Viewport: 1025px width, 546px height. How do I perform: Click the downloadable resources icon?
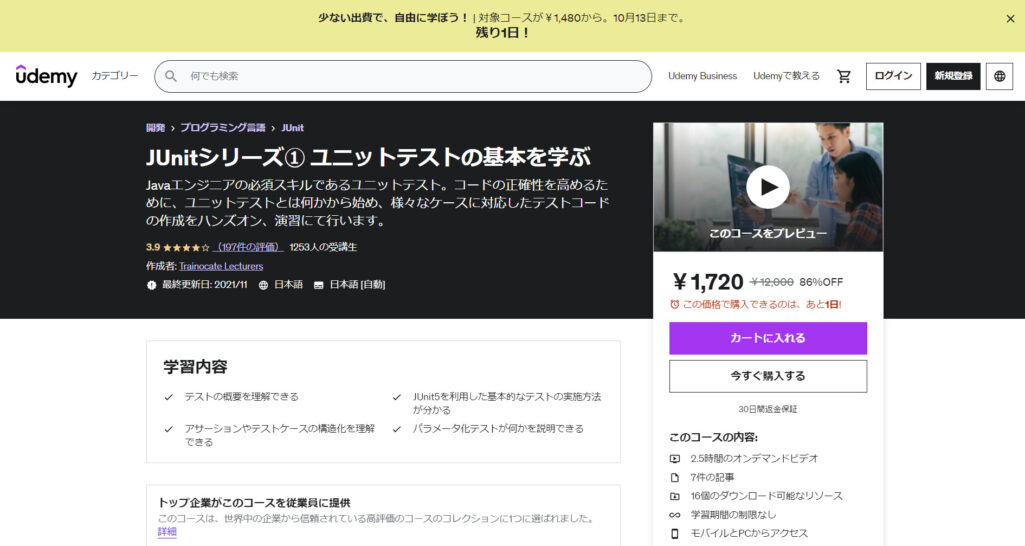[675, 496]
